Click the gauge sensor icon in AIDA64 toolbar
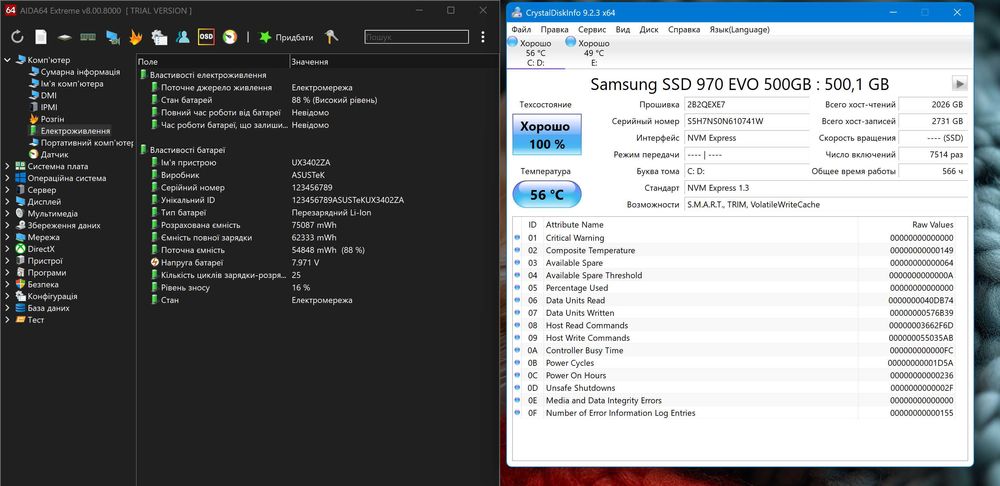 230,37
